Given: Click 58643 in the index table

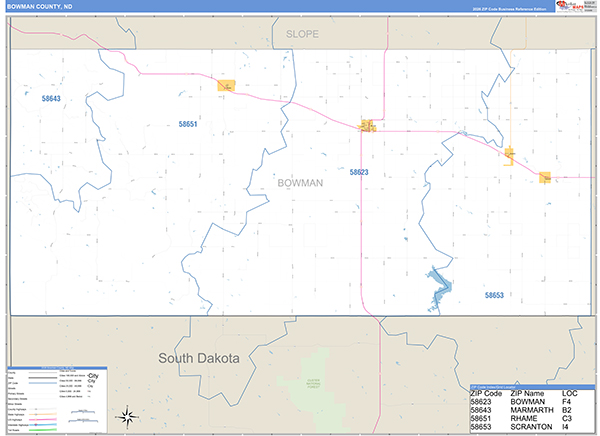Looking at the screenshot, I should point(481,410).
